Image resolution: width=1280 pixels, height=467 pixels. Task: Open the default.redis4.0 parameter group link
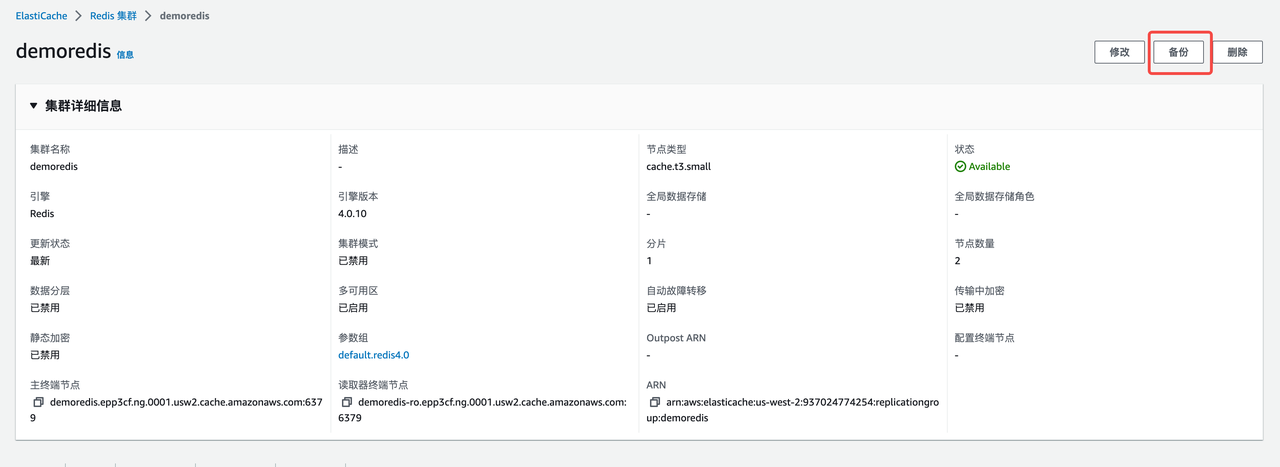373,355
